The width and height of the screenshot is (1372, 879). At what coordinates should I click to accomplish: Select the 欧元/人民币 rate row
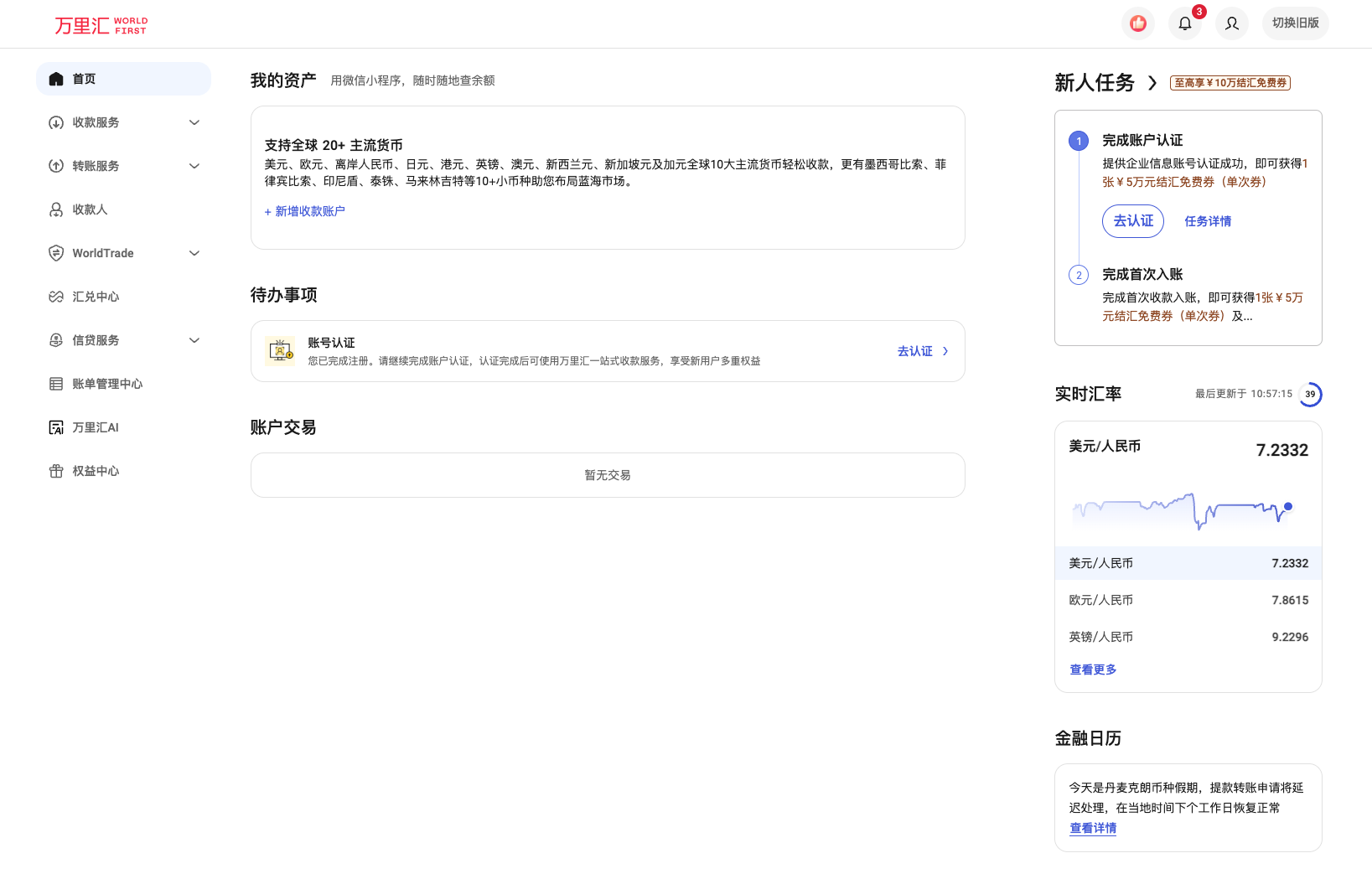click(x=1188, y=600)
